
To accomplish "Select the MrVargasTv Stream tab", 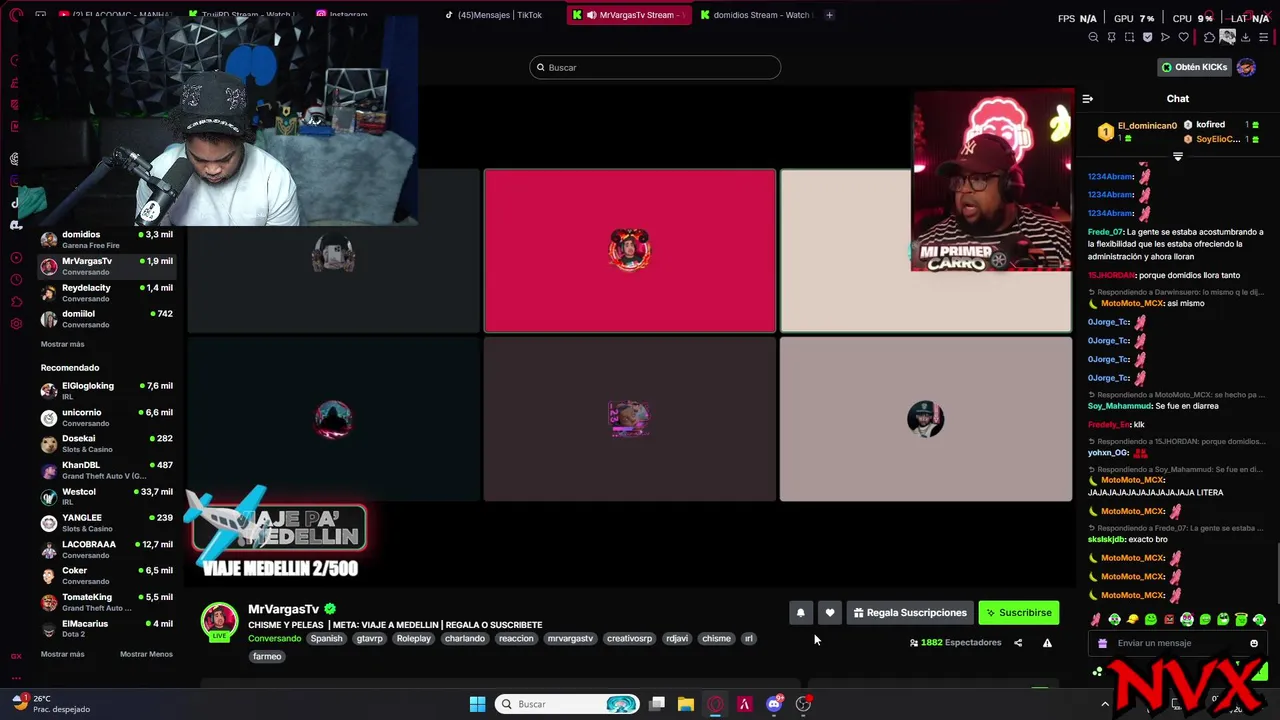I will (x=628, y=15).
